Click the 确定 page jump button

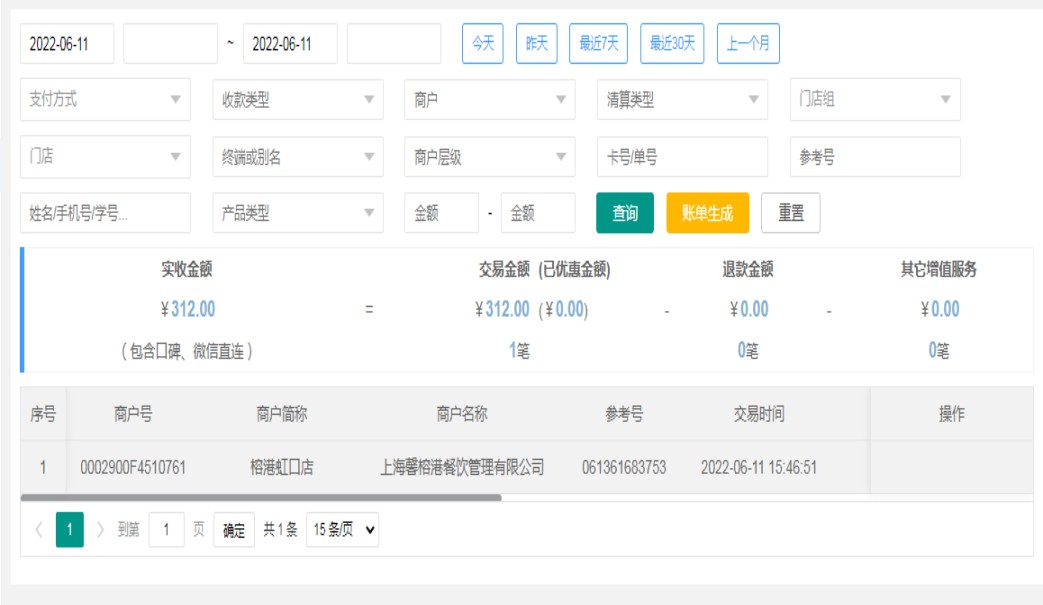tap(234, 530)
